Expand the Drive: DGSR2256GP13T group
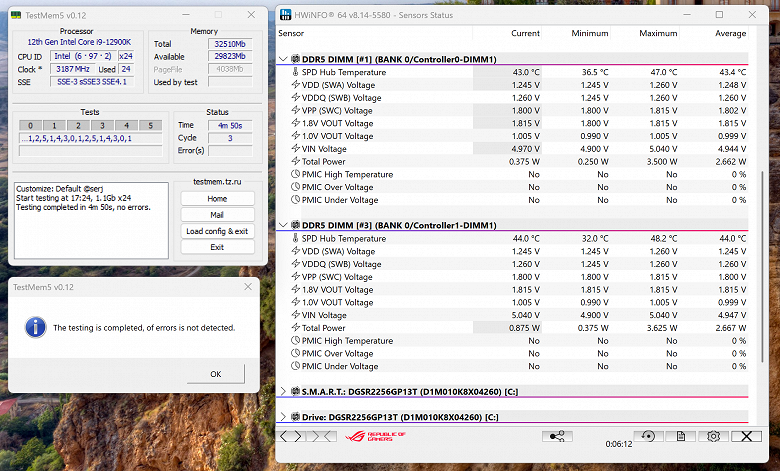Viewport: 780px width, 471px height. 282,416
